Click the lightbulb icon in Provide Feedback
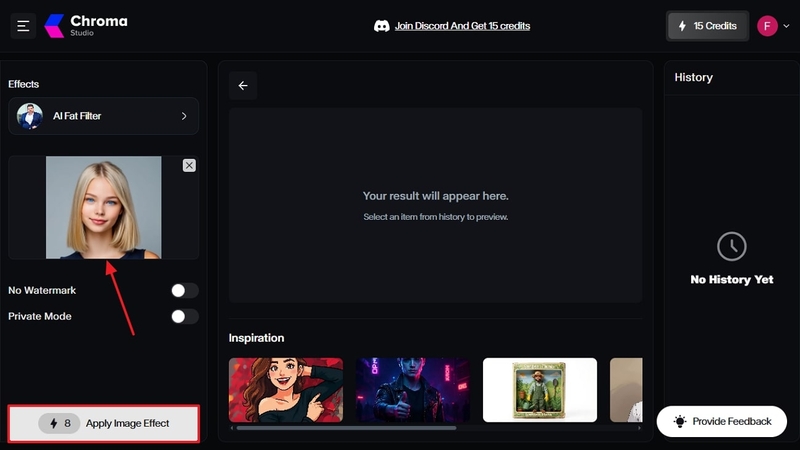 click(x=680, y=421)
